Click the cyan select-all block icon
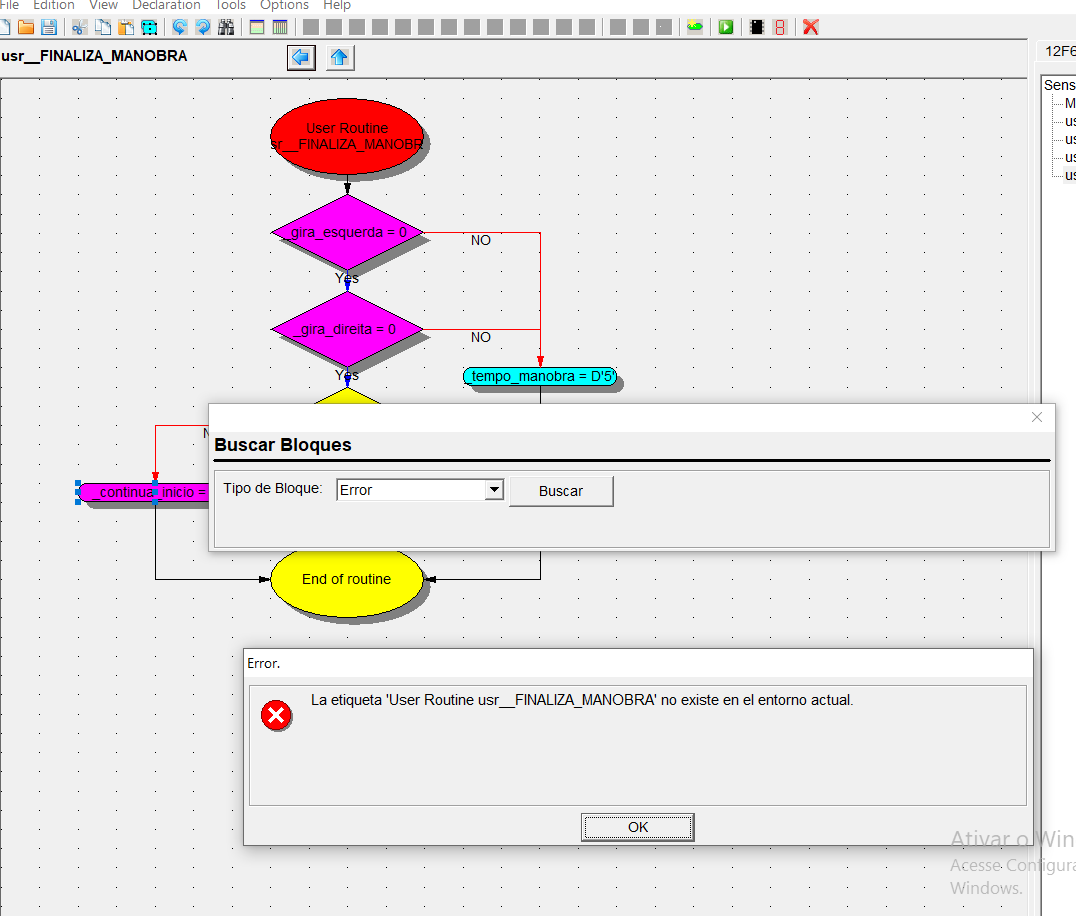1076x916 pixels. pos(149,27)
